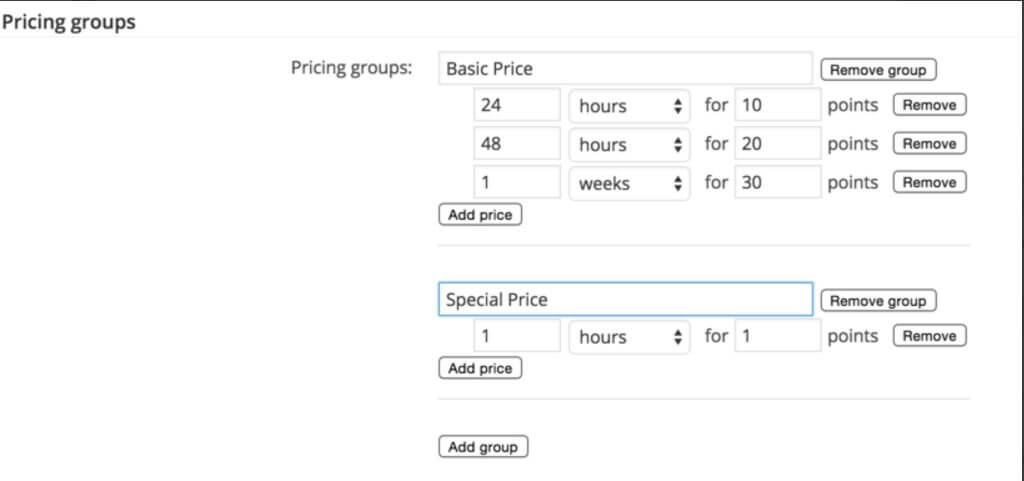Open the hours dropdown for 48 row
Image resolution: width=1024 pixels, height=481 pixels.
pos(630,144)
